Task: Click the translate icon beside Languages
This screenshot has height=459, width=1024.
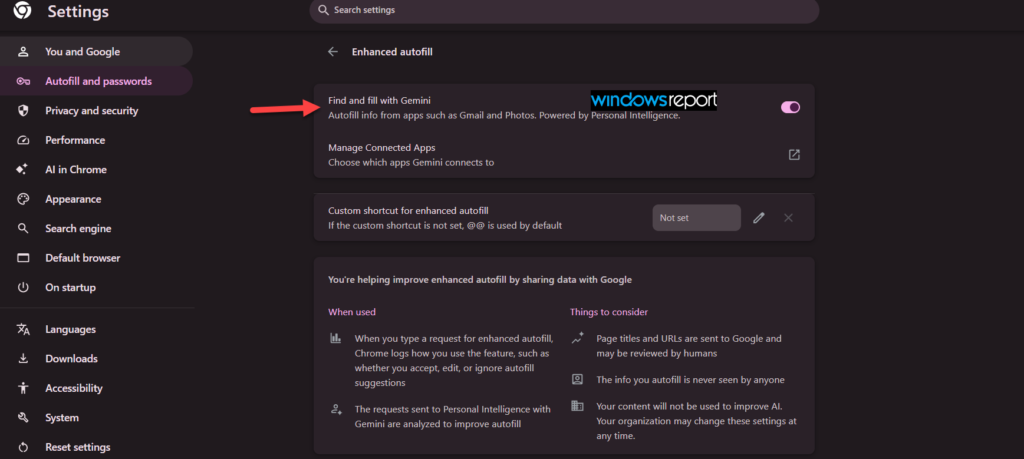Action: click(x=24, y=329)
